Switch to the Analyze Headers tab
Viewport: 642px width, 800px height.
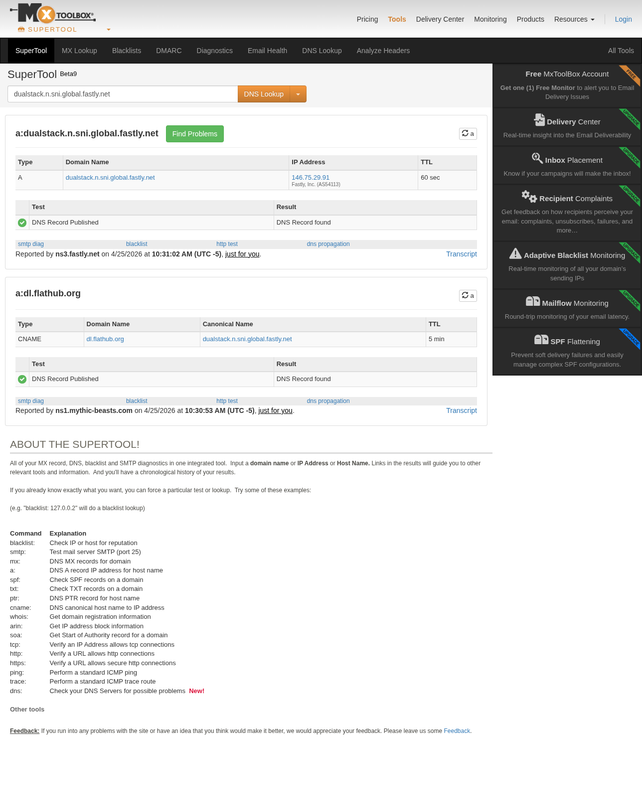tap(383, 51)
